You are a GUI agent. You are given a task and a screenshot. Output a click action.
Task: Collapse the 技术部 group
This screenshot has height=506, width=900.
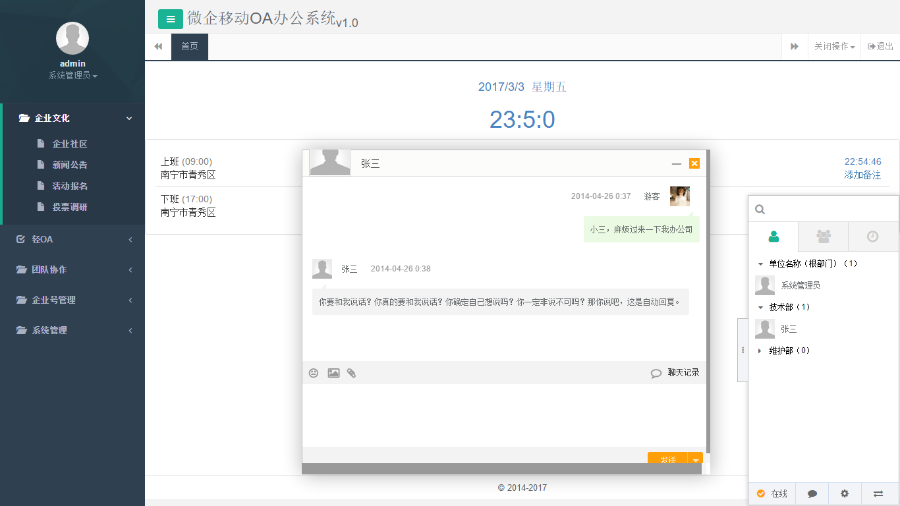pos(783,308)
